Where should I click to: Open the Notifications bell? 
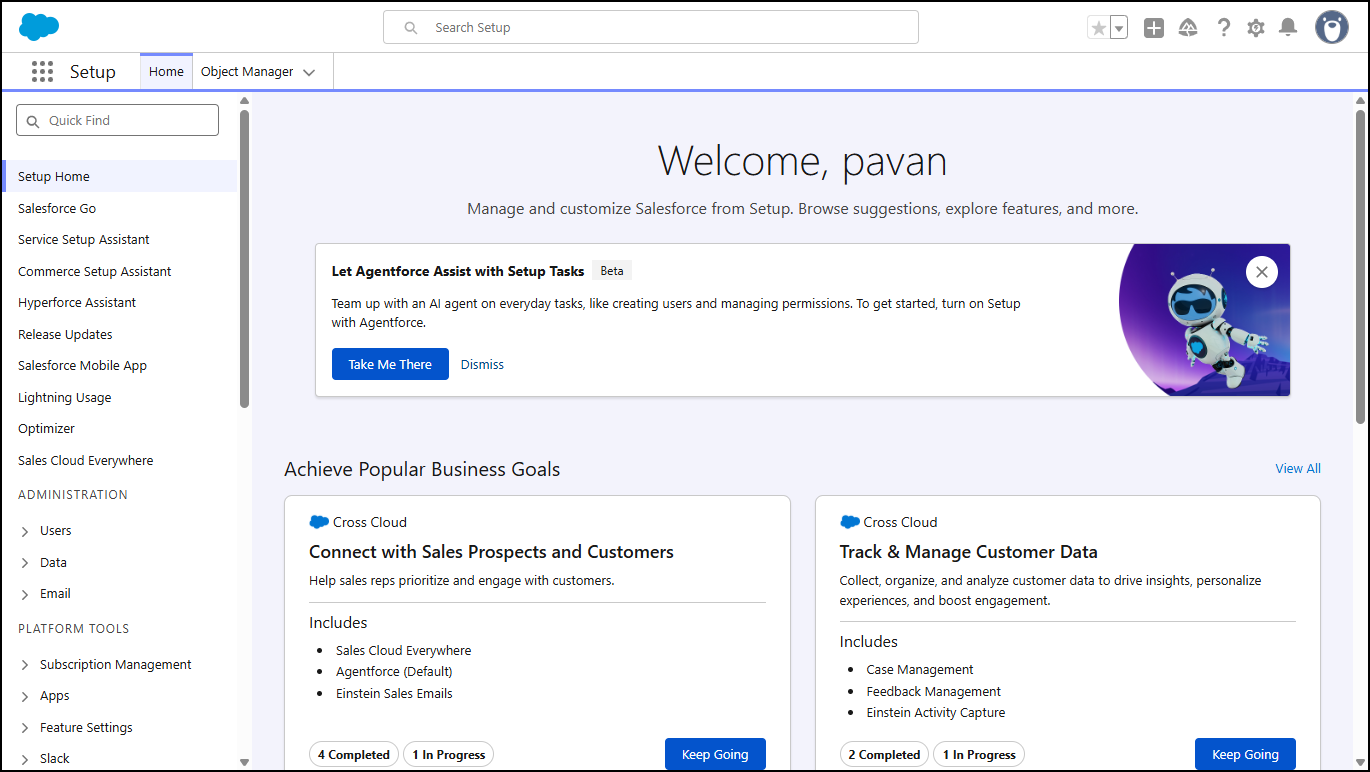pyautogui.click(x=1288, y=28)
